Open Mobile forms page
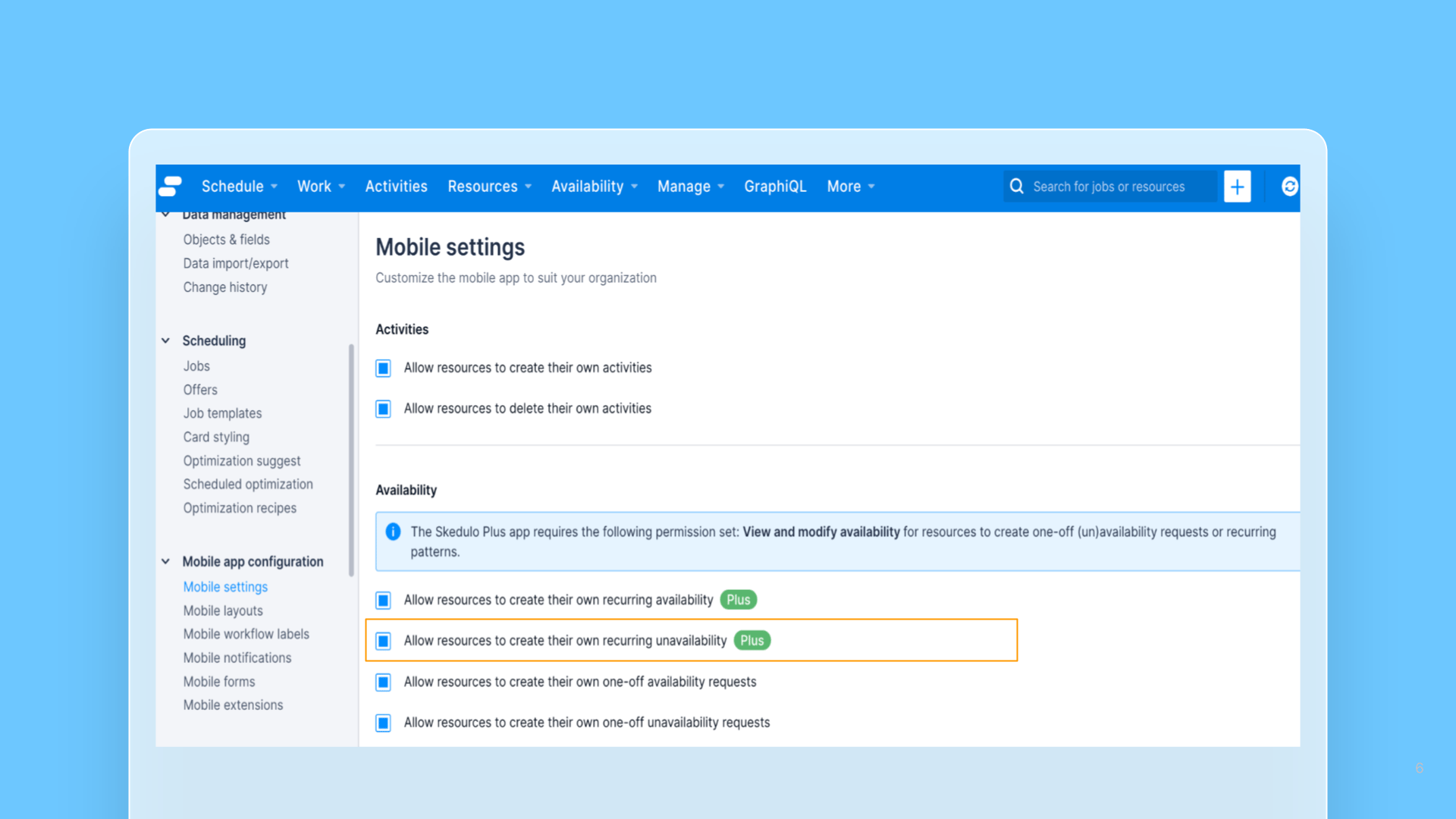 coord(219,682)
